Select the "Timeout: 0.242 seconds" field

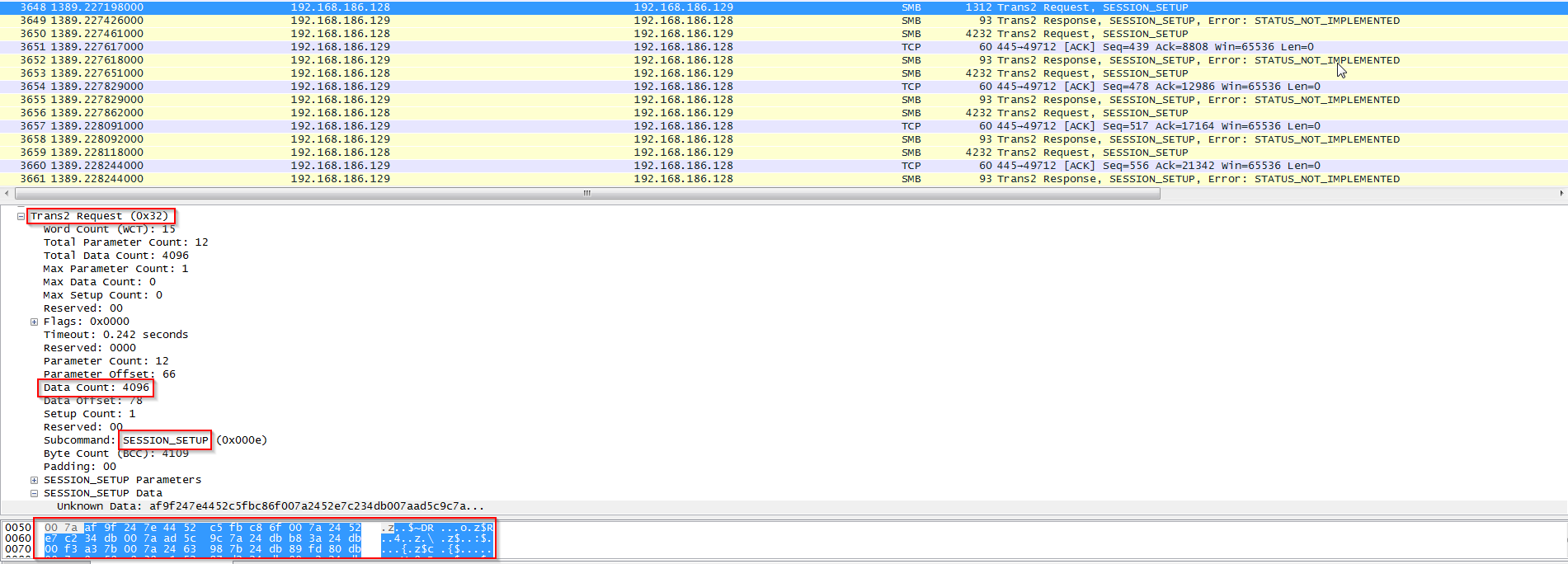(x=116, y=335)
